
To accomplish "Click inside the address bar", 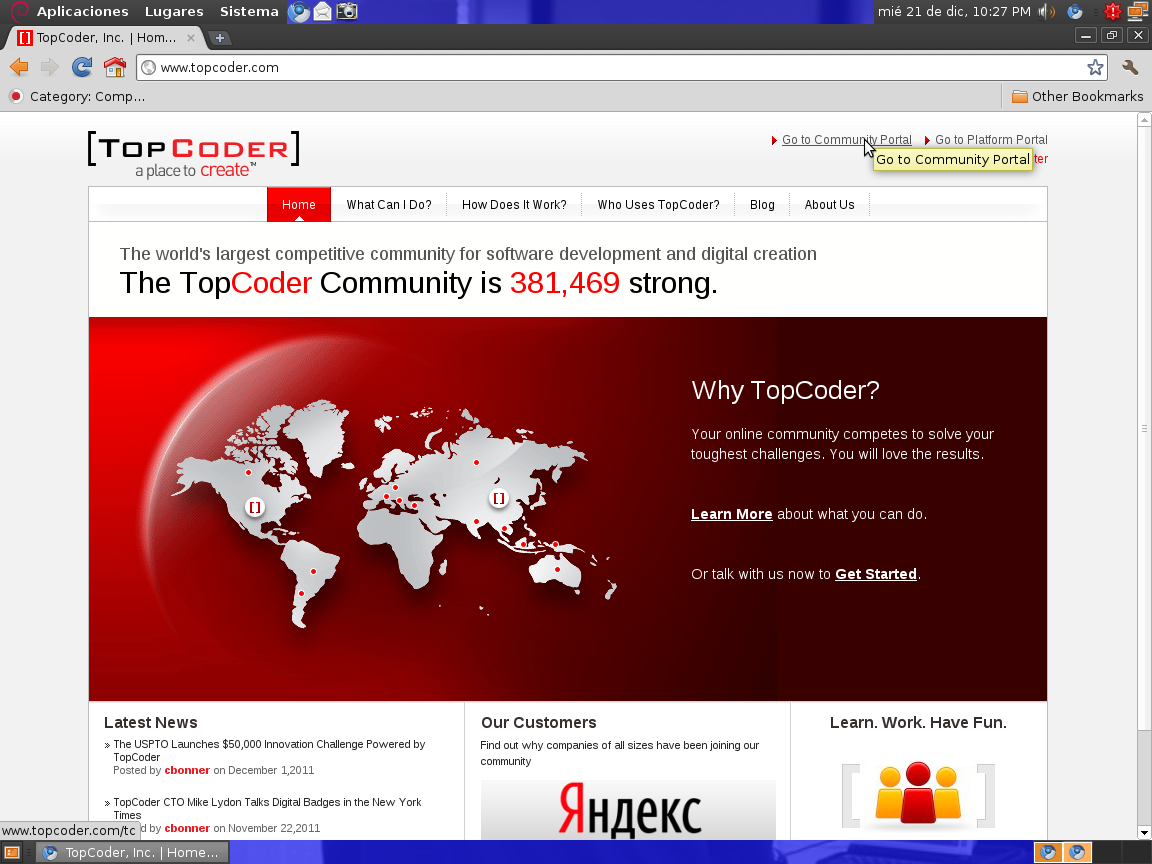I will (400, 67).
